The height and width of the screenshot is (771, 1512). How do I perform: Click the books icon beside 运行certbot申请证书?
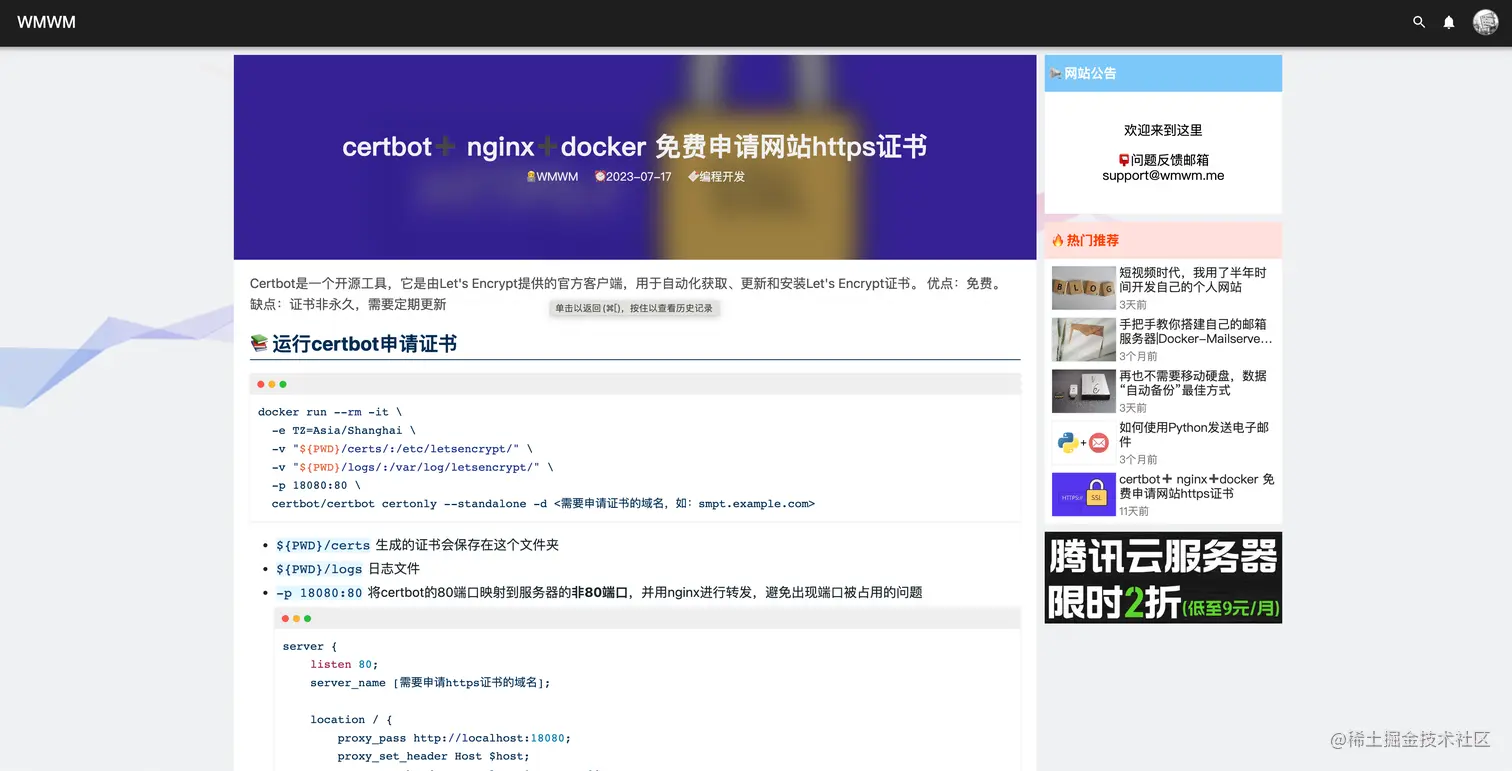259,343
